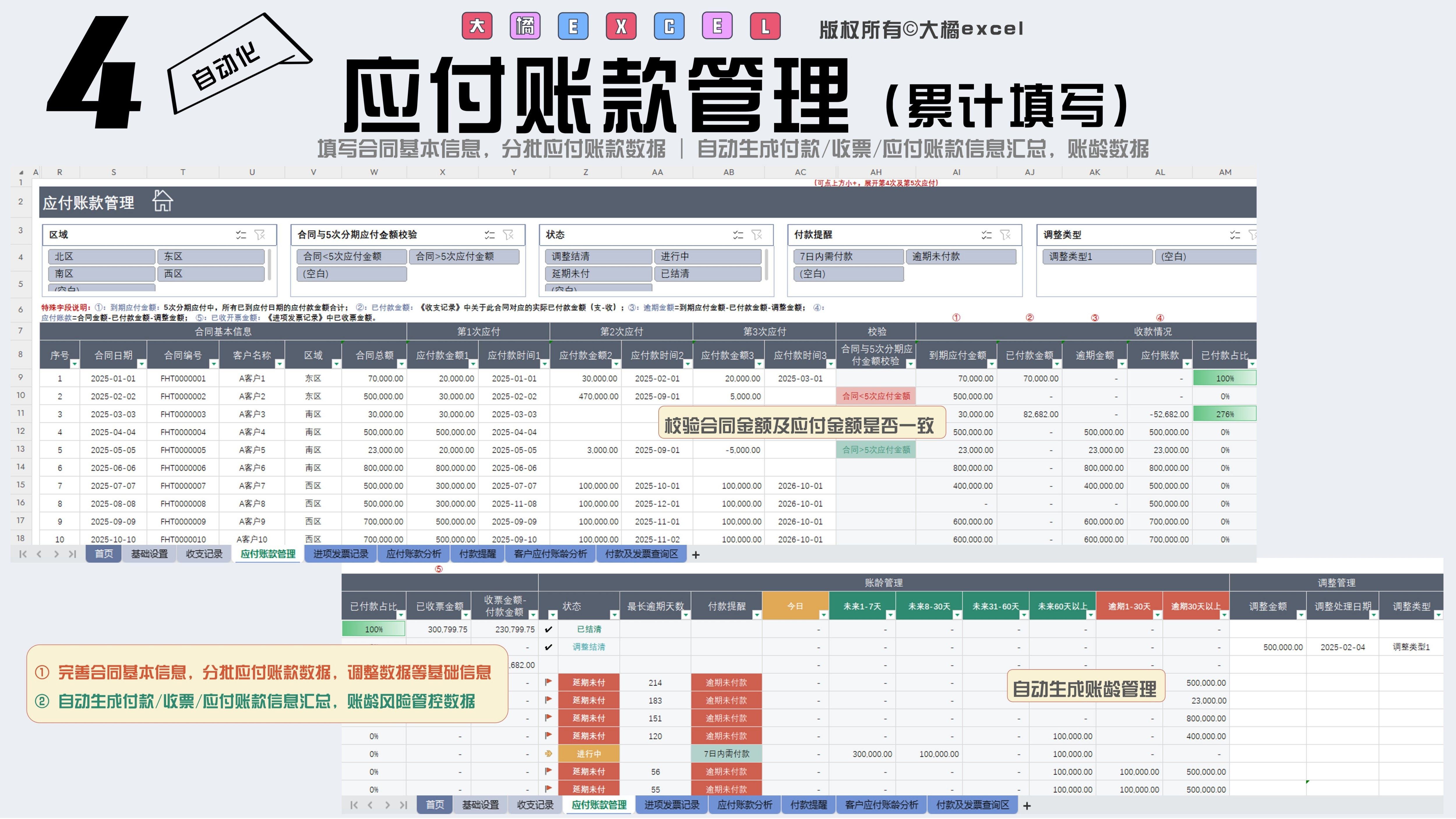This screenshot has width=1456, height=819.
Task: Click the home icon beside 应付账款管理 title
Action: [x=162, y=201]
